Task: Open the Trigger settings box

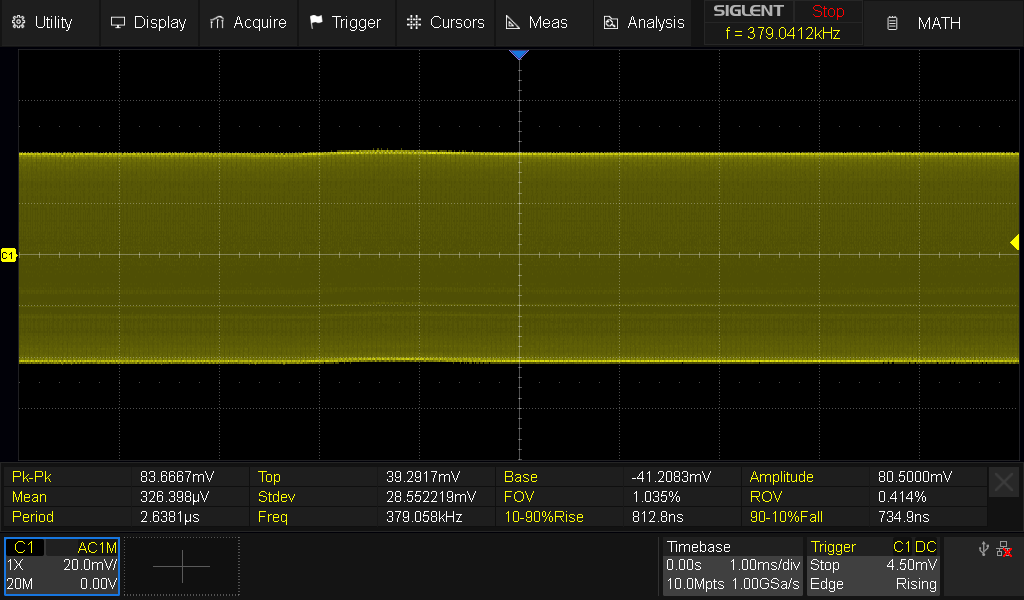Action: 874,566
